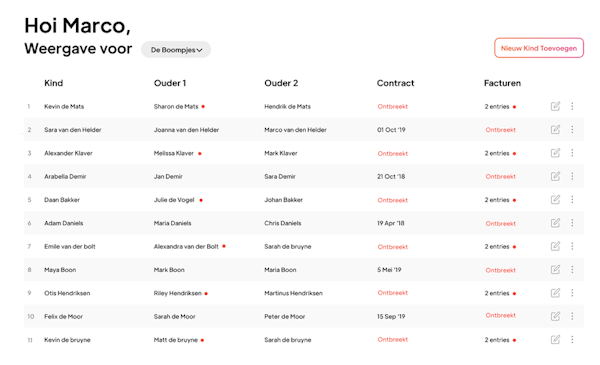Expand the three-dot menu for Emile van der bolt
Screen dimensions: 600x365
572,246
